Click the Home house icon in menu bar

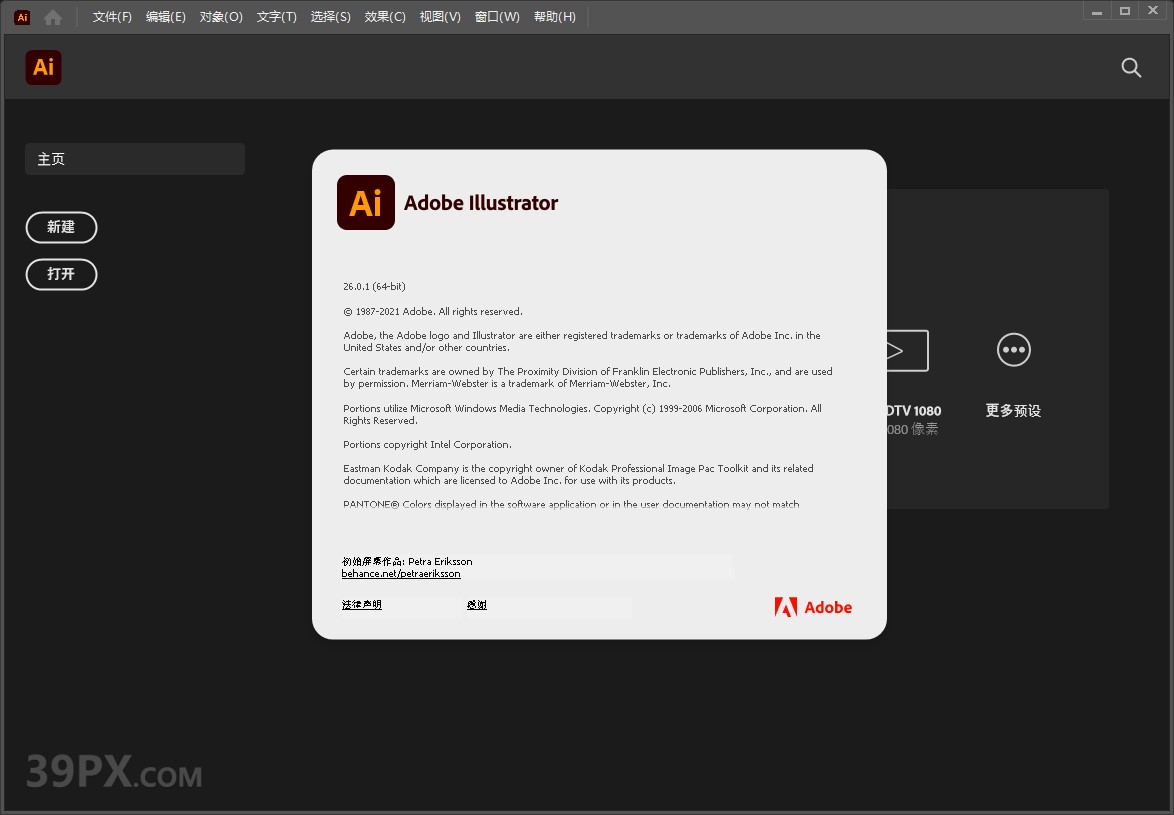pos(52,16)
